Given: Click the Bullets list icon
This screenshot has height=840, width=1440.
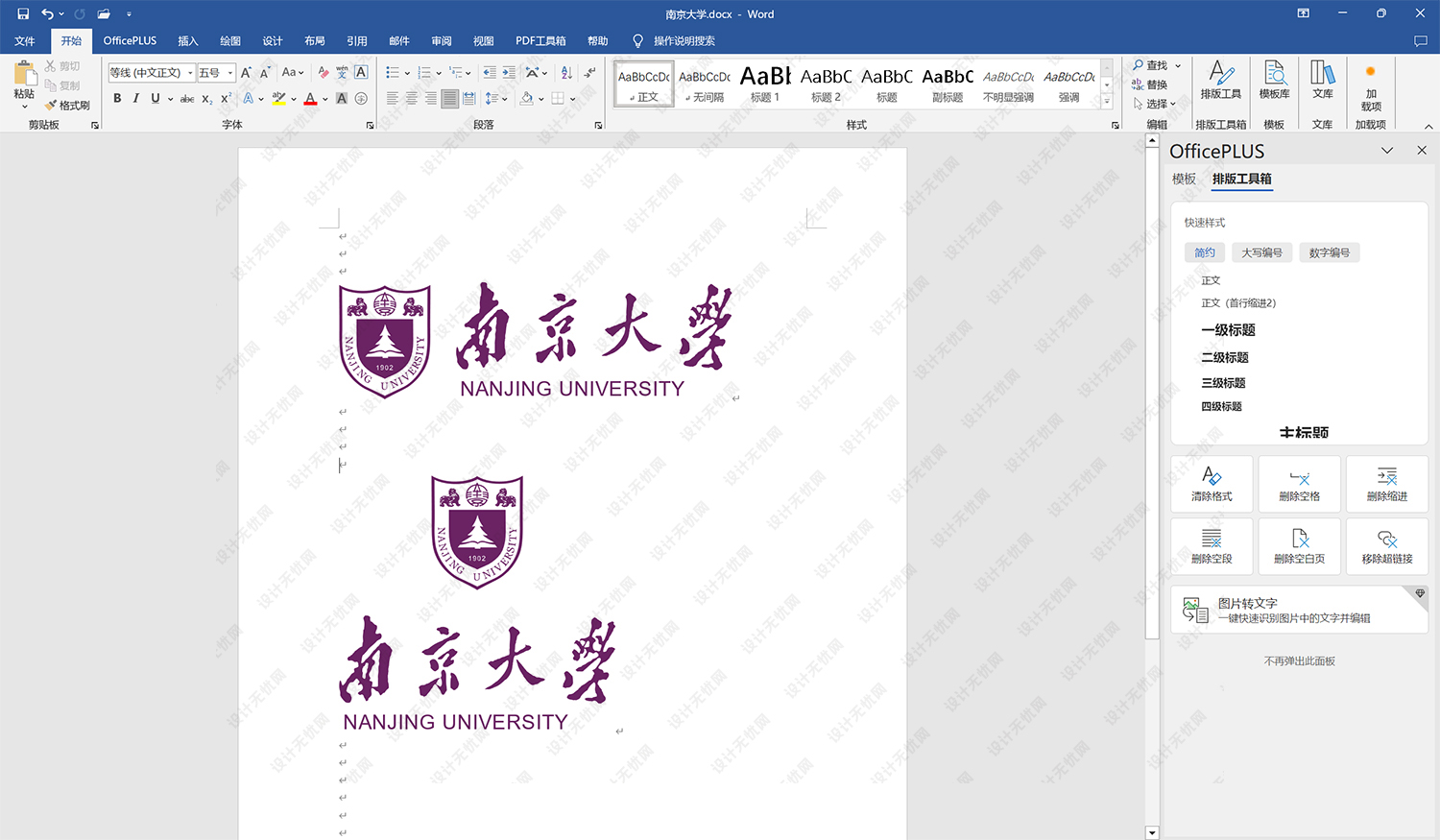Looking at the screenshot, I should pyautogui.click(x=392, y=72).
